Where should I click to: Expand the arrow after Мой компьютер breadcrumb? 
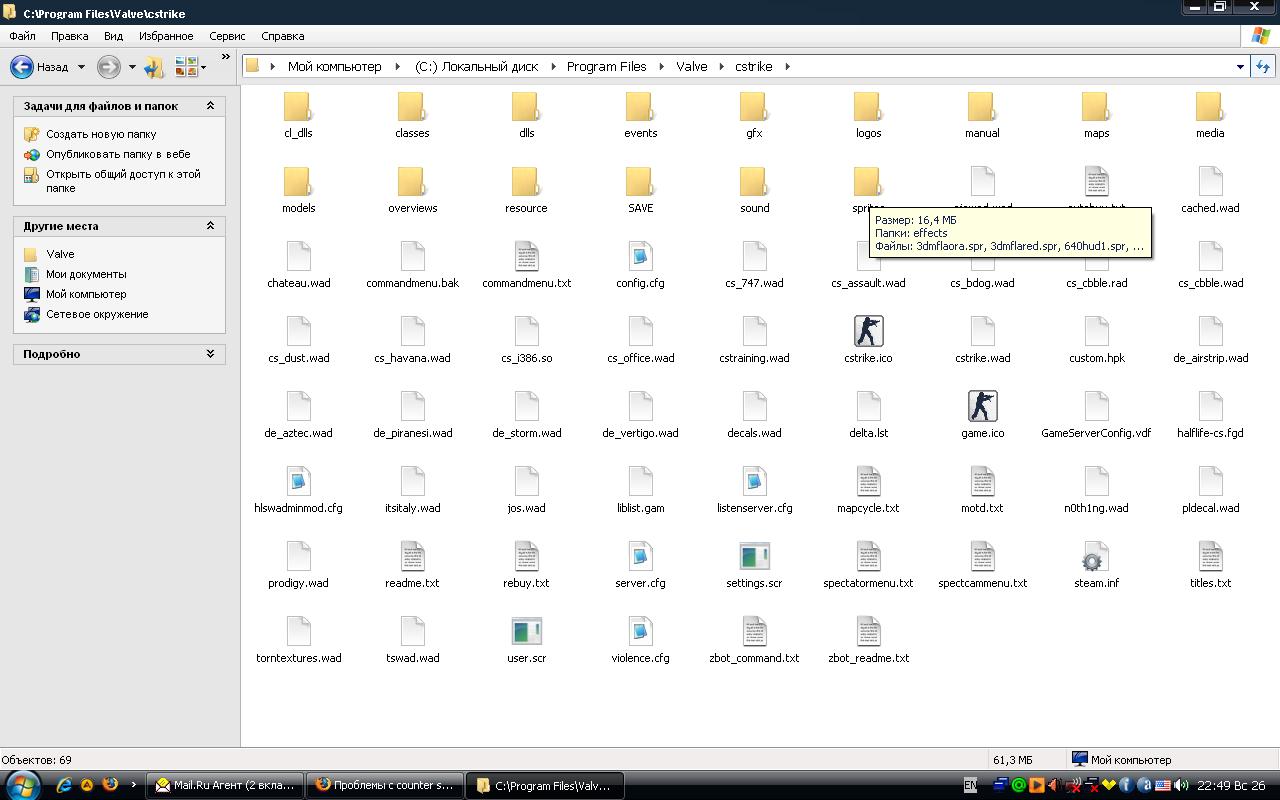click(x=398, y=67)
